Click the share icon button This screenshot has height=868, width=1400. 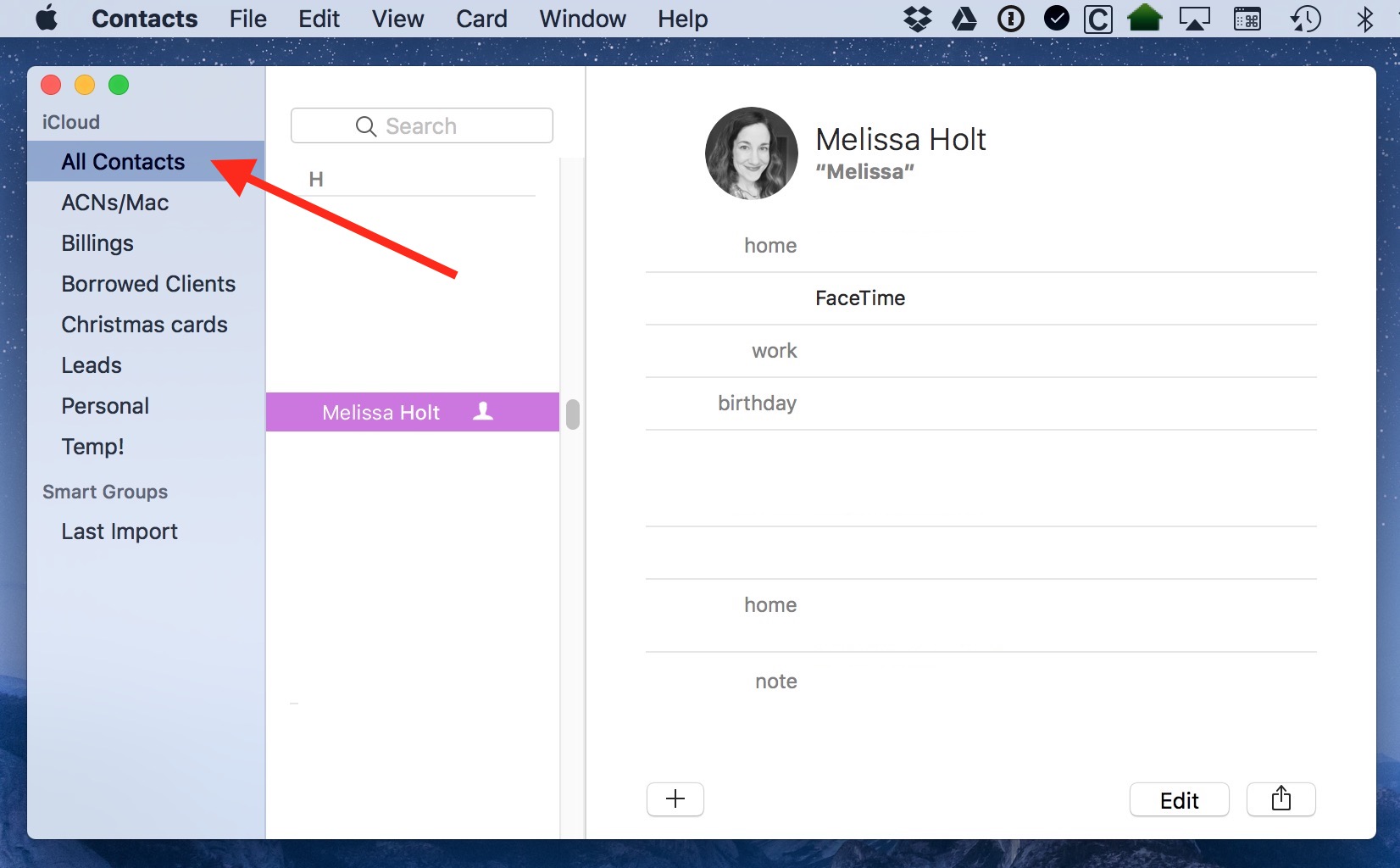(1281, 799)
